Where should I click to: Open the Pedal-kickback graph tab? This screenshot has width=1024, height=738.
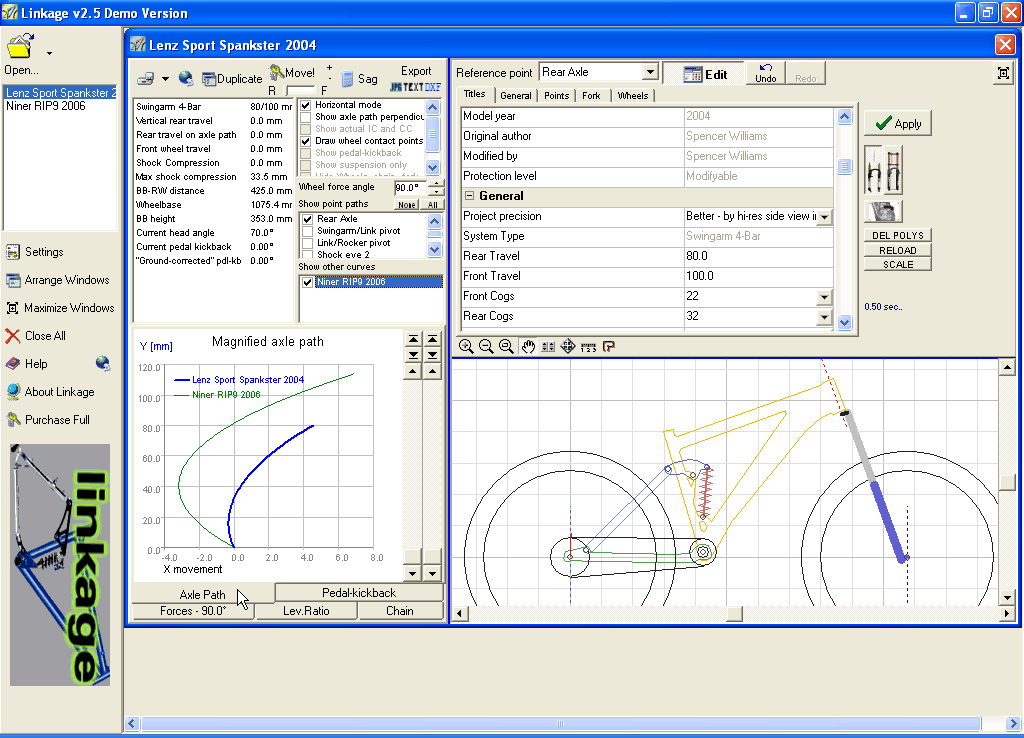tap(359, 592)
